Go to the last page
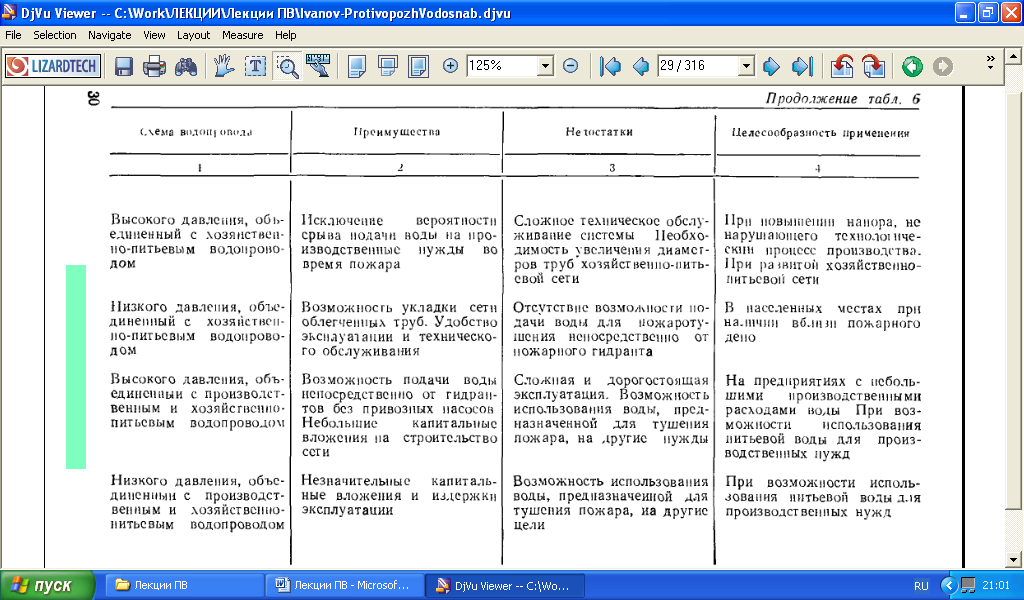 point(802,66)
